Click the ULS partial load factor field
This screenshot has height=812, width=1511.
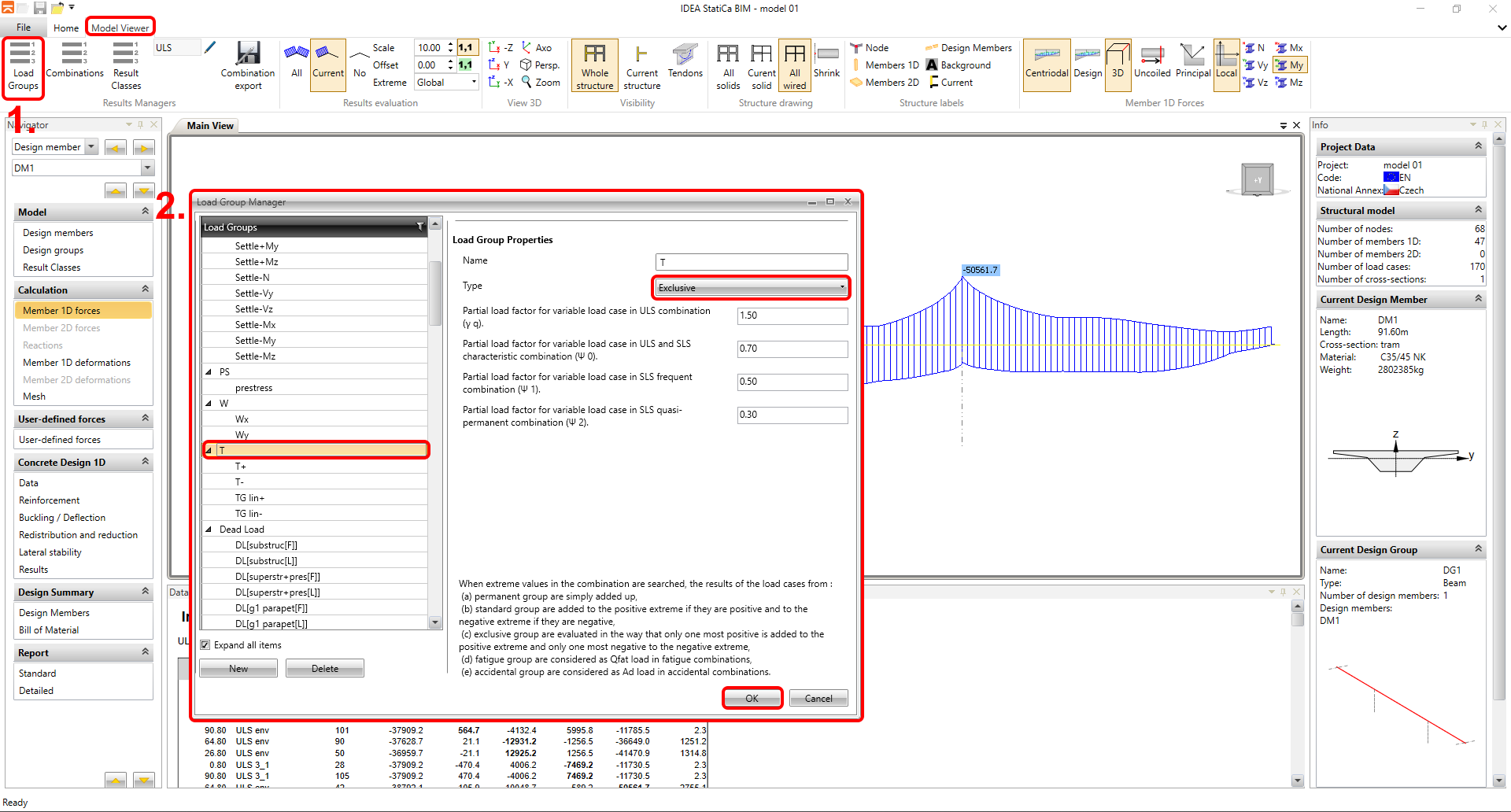pos(792,316)
